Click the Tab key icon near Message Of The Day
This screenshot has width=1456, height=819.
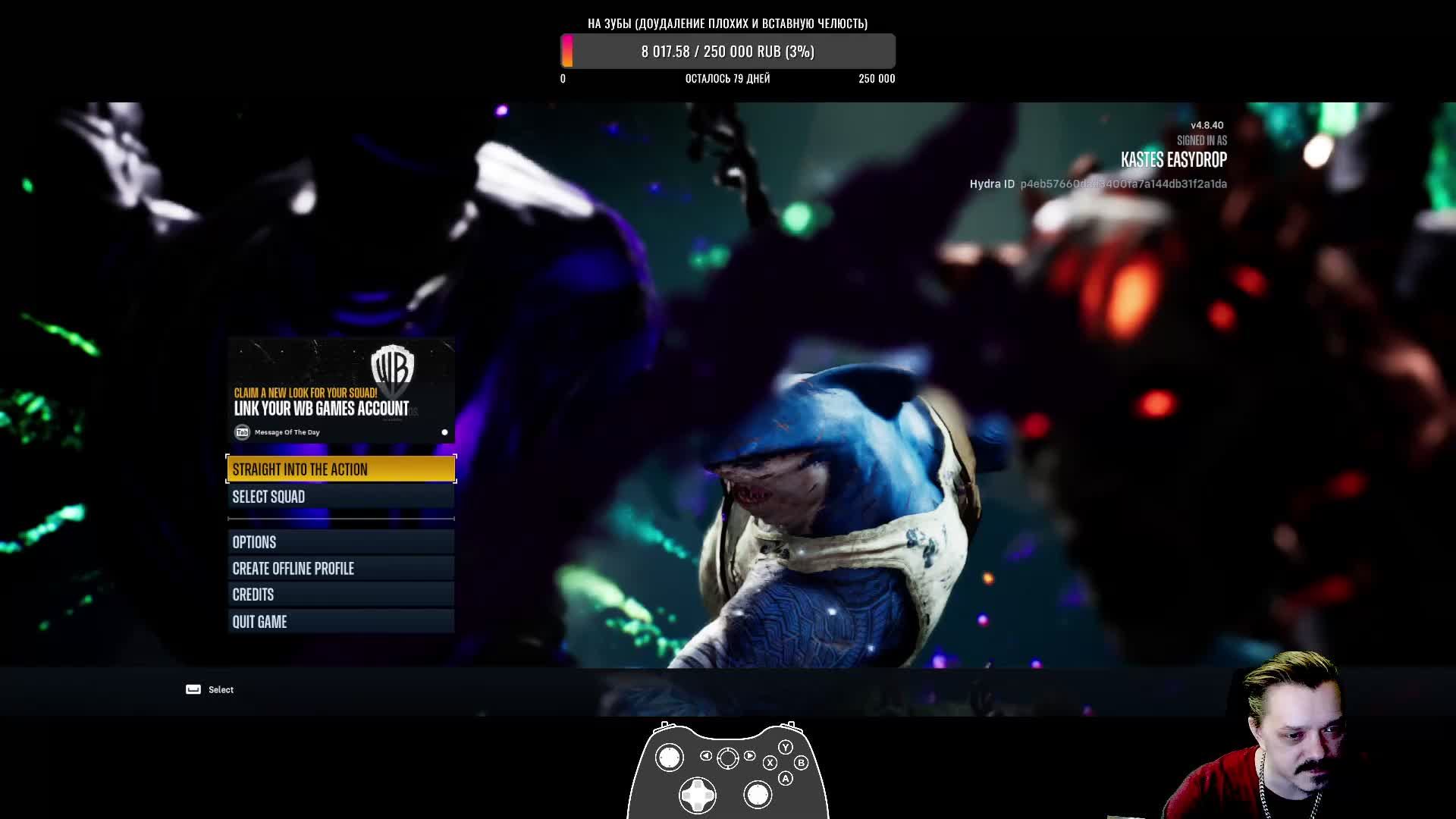[242, 432]
